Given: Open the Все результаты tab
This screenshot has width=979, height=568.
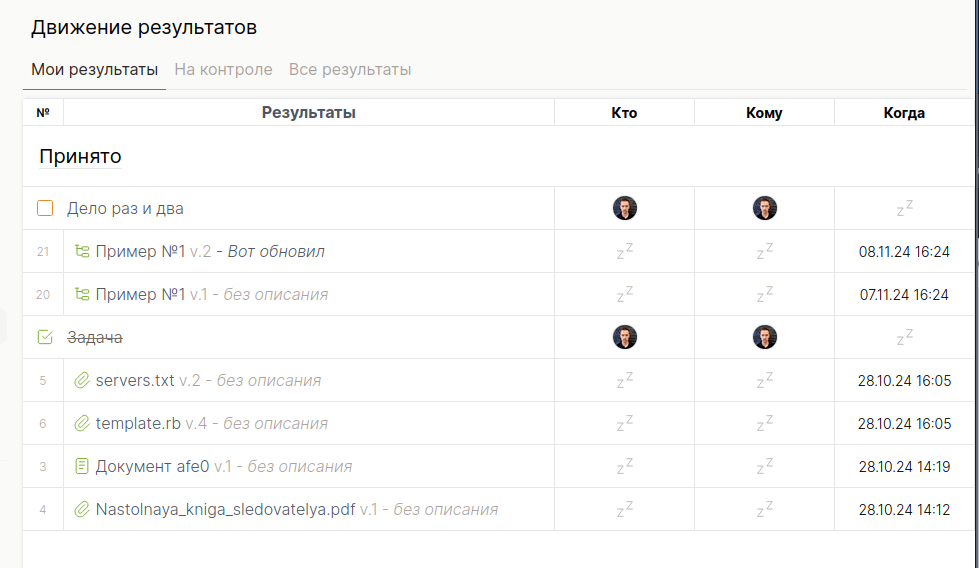Looking at the screenshot, I should (350, 69).
